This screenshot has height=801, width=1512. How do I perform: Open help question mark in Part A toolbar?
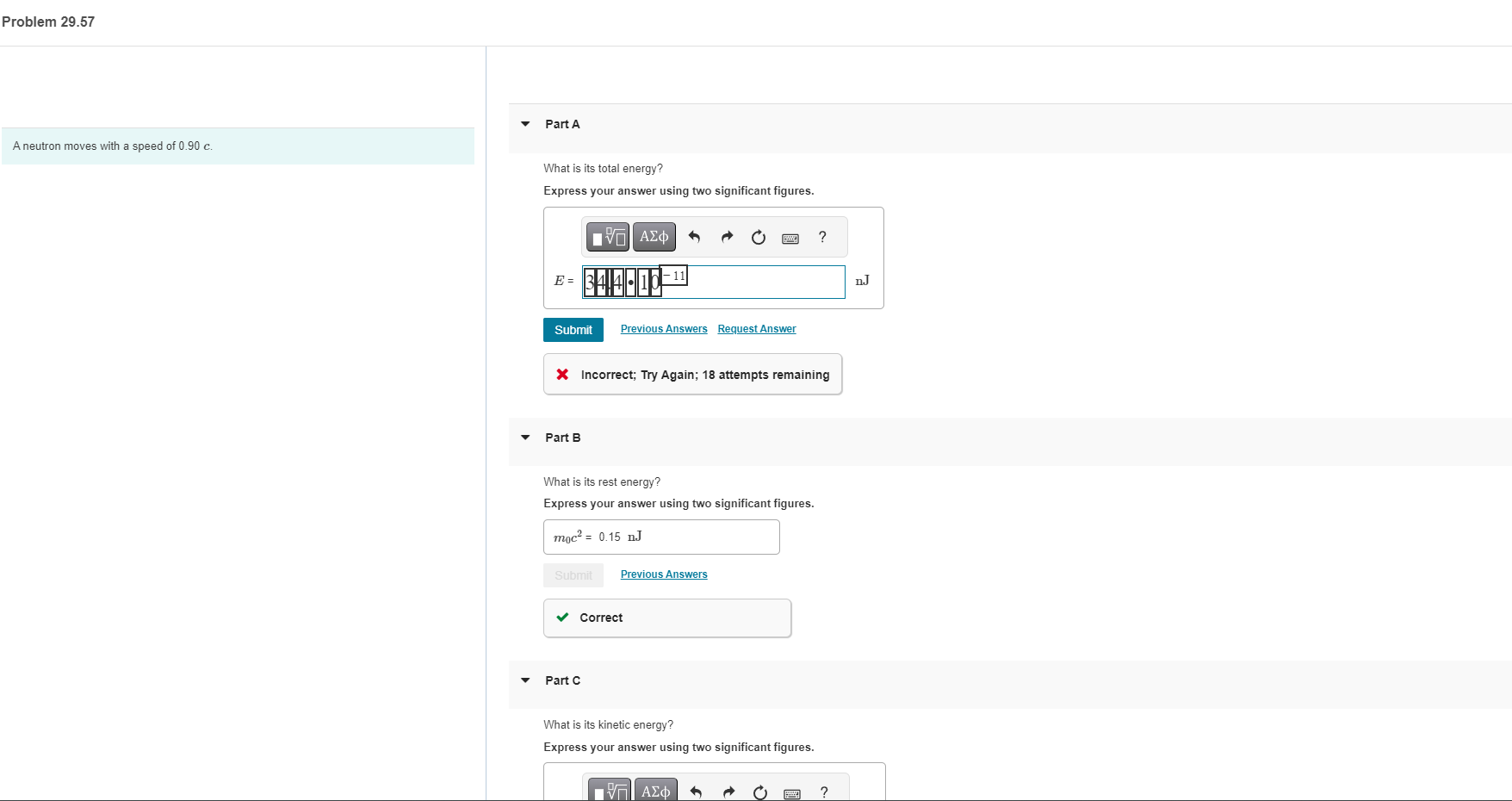pyautogui.click(x=822, y=237)
